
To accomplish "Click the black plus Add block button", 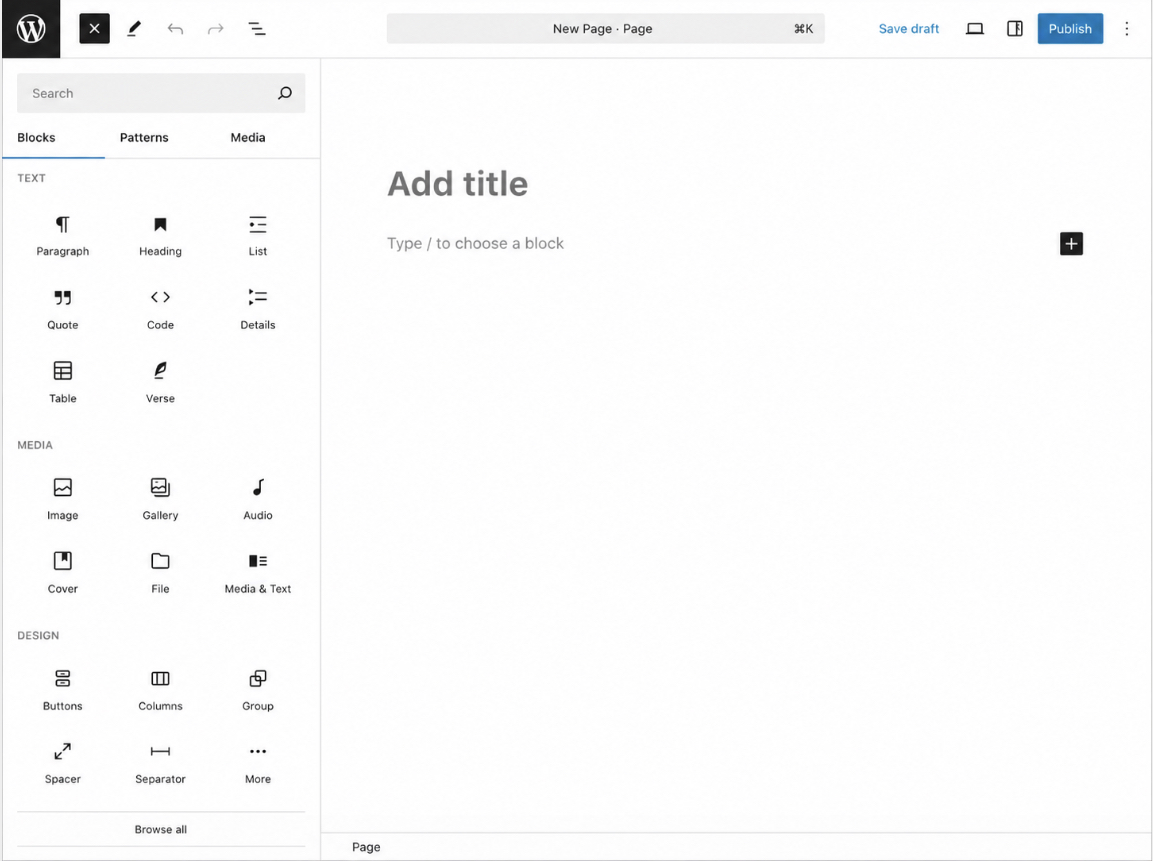I will pyautogui.click(x=1071, y=243).
